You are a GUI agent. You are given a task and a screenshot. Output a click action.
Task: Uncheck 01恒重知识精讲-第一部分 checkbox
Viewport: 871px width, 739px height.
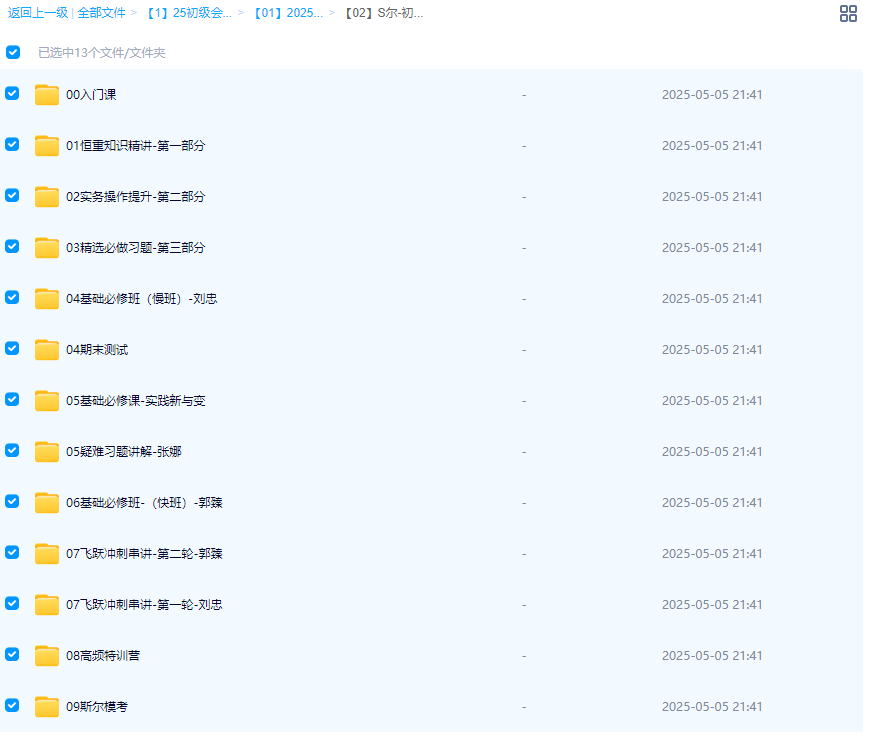click(12, 145)
